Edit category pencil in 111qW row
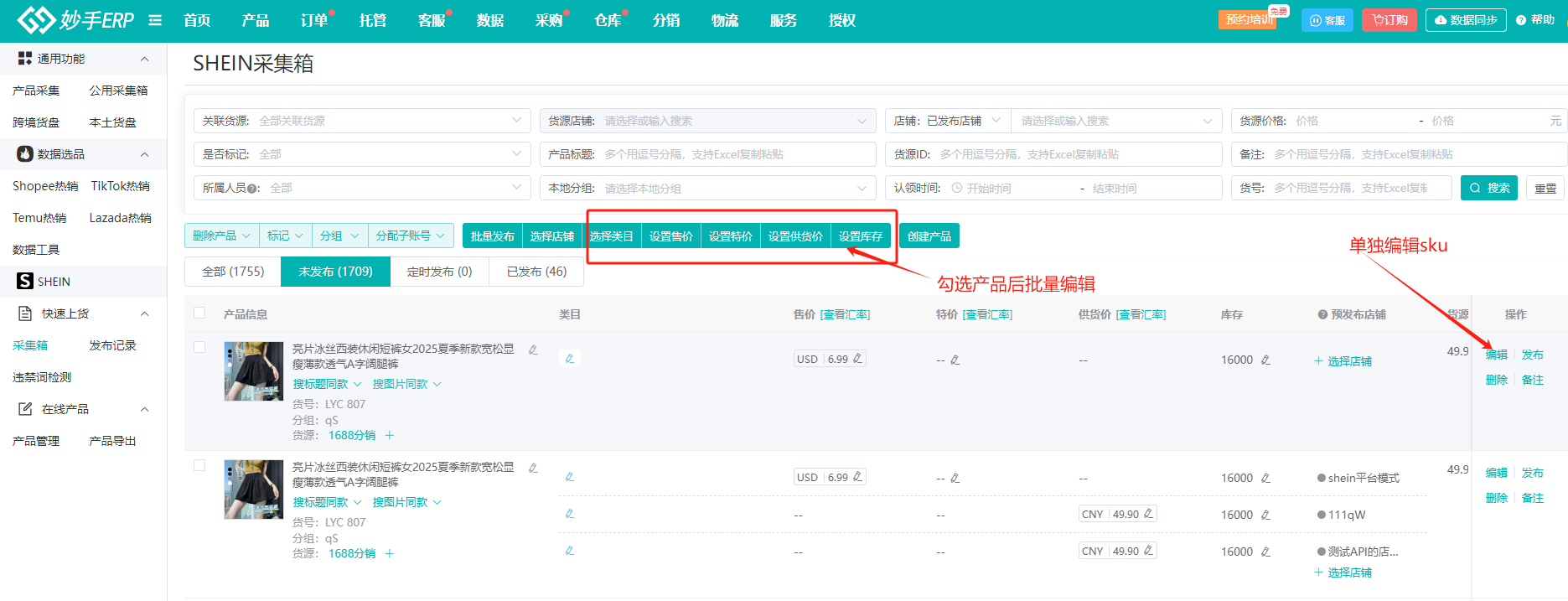Image resolution: width=1568 pixels, height=601 pixels. [x=570, y=514]
